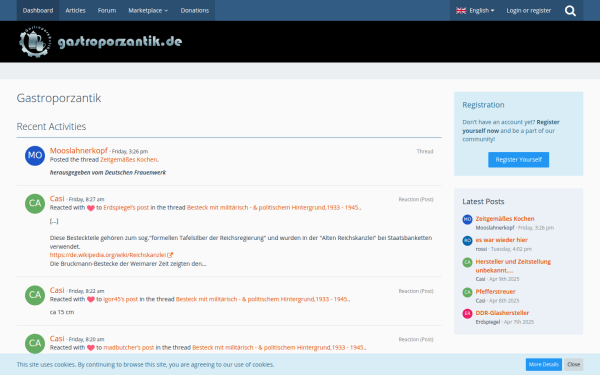Open igor45's post link
The image size is (600, 375).
point(121,299)
